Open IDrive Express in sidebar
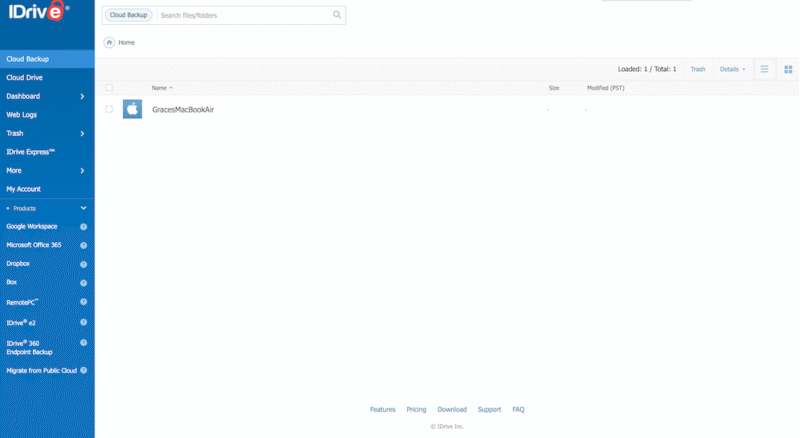Viewport: 800px width, 438px height. click(31, 152)
